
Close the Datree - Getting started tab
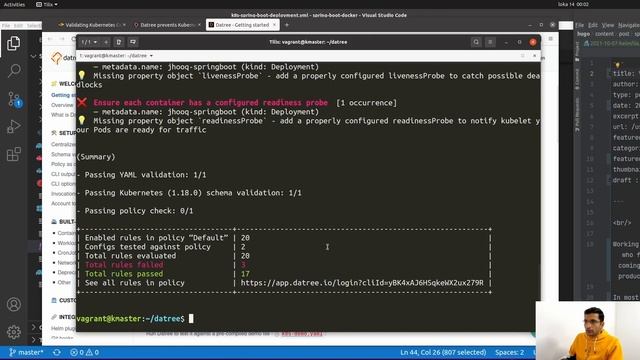274,25
